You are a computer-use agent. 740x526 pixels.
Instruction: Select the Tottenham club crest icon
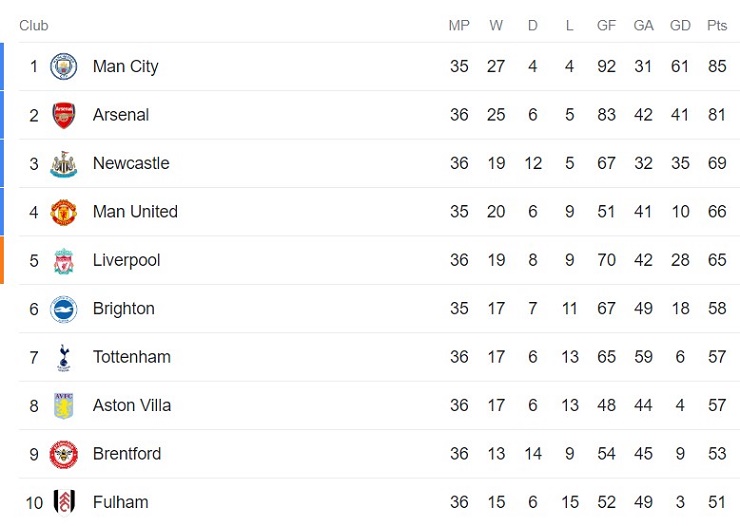(64, 357)
